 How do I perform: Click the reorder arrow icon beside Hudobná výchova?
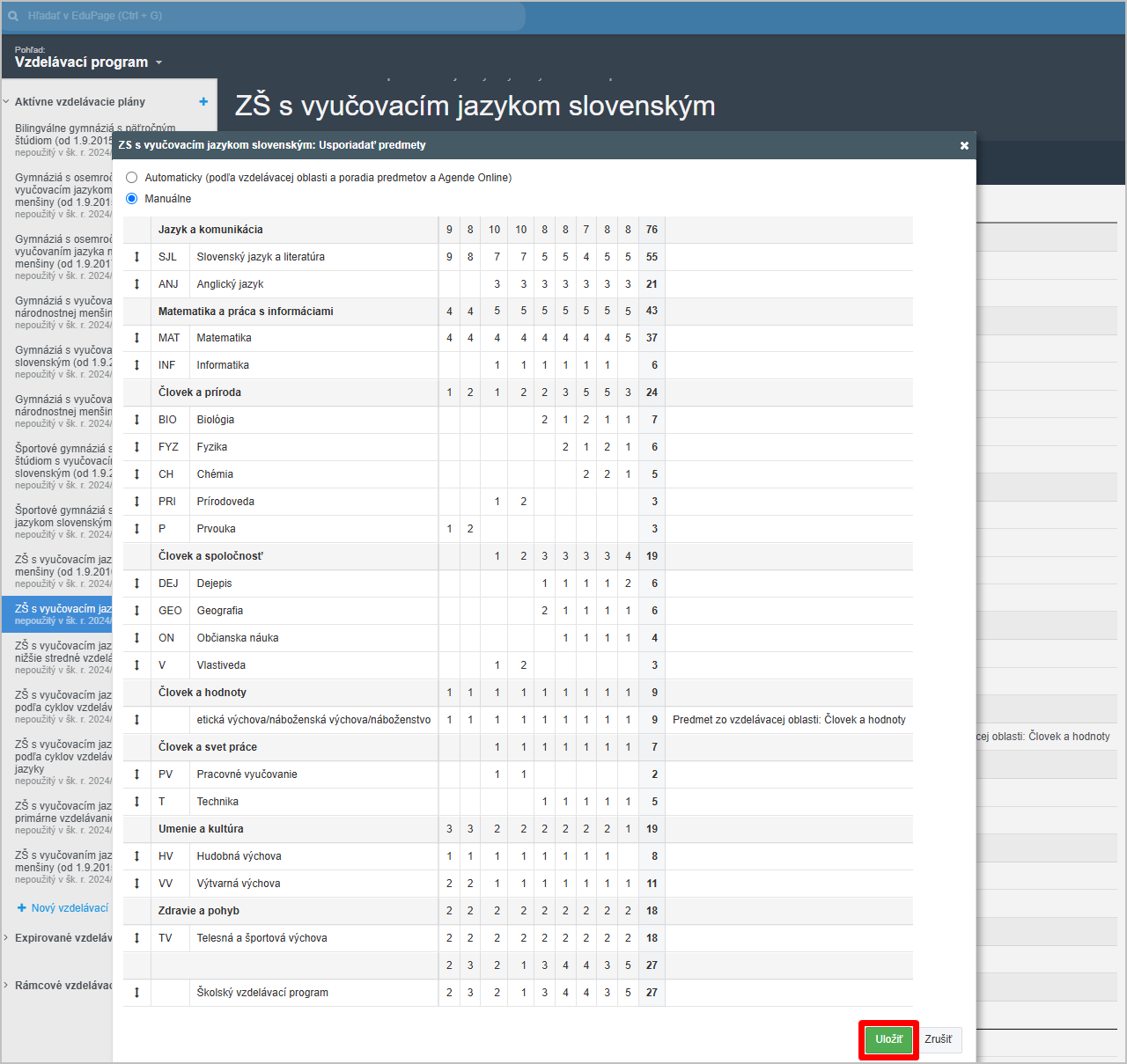[x=136, y=856]
